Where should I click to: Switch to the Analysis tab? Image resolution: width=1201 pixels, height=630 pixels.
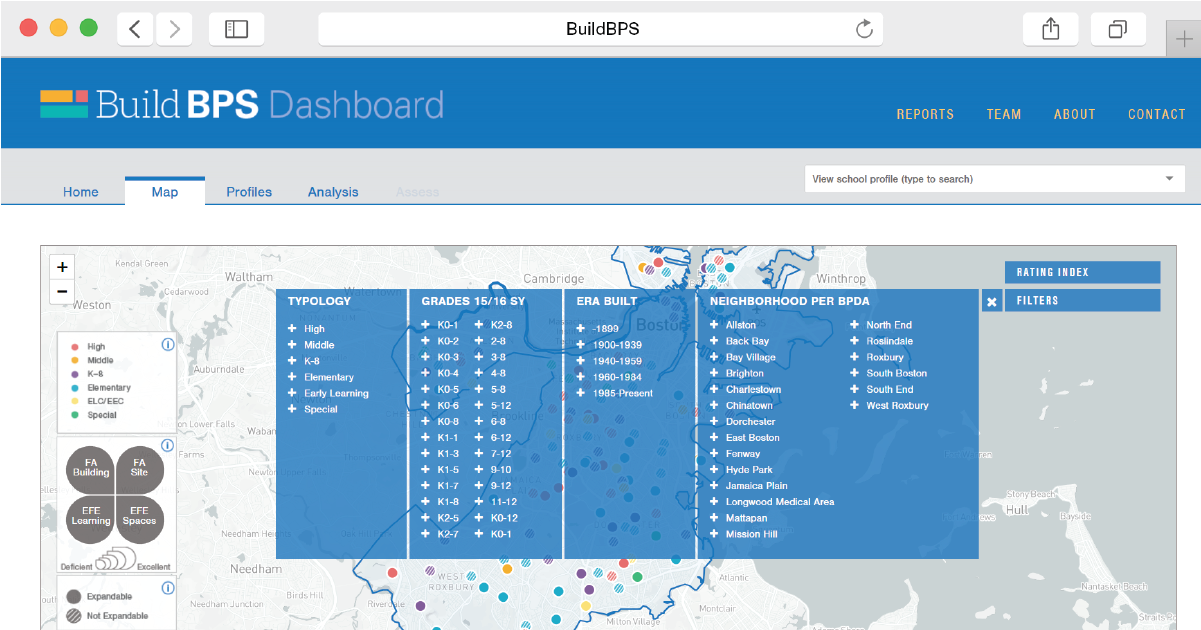point(333,192)
